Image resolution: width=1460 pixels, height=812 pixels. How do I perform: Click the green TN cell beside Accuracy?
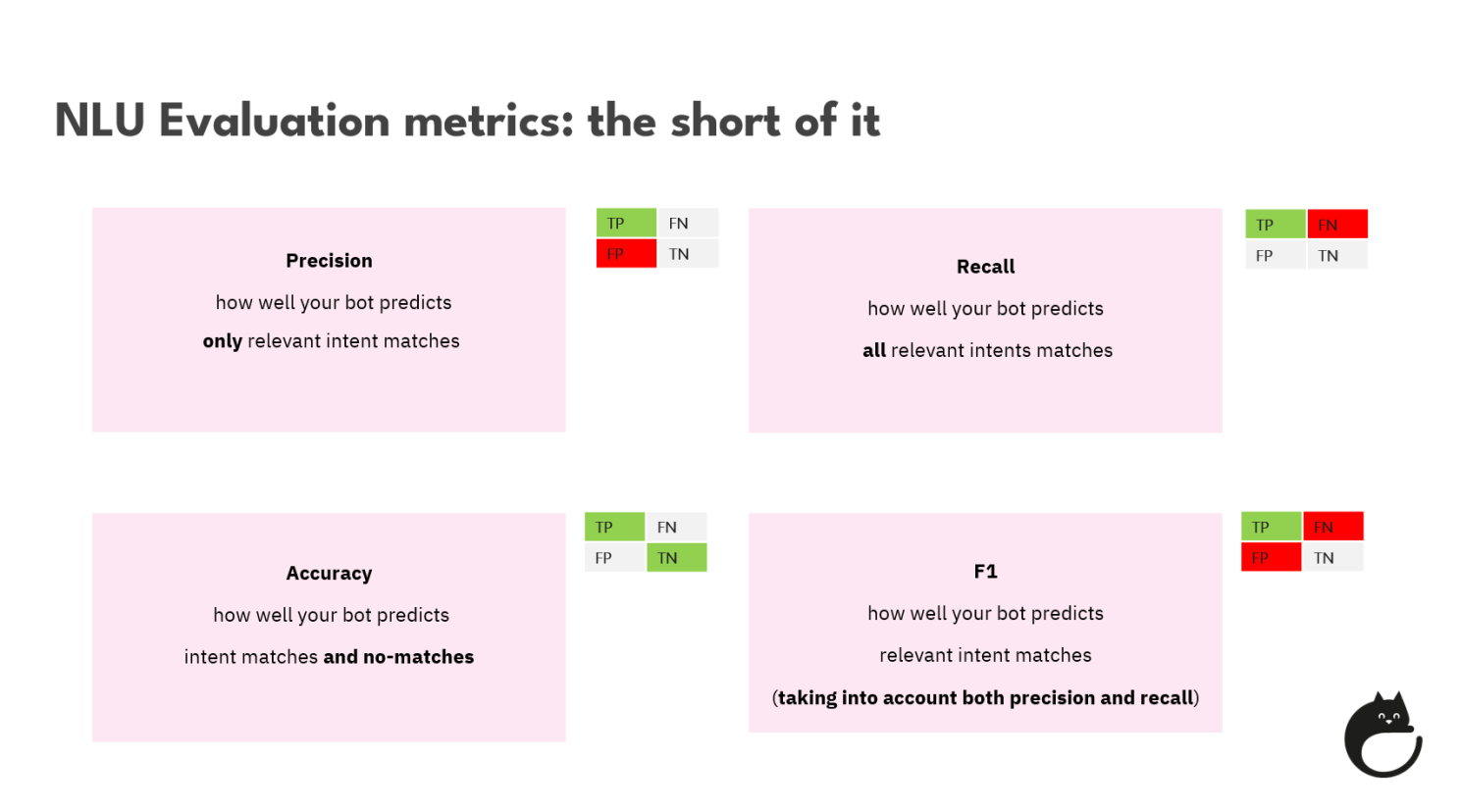click(676, 558)
